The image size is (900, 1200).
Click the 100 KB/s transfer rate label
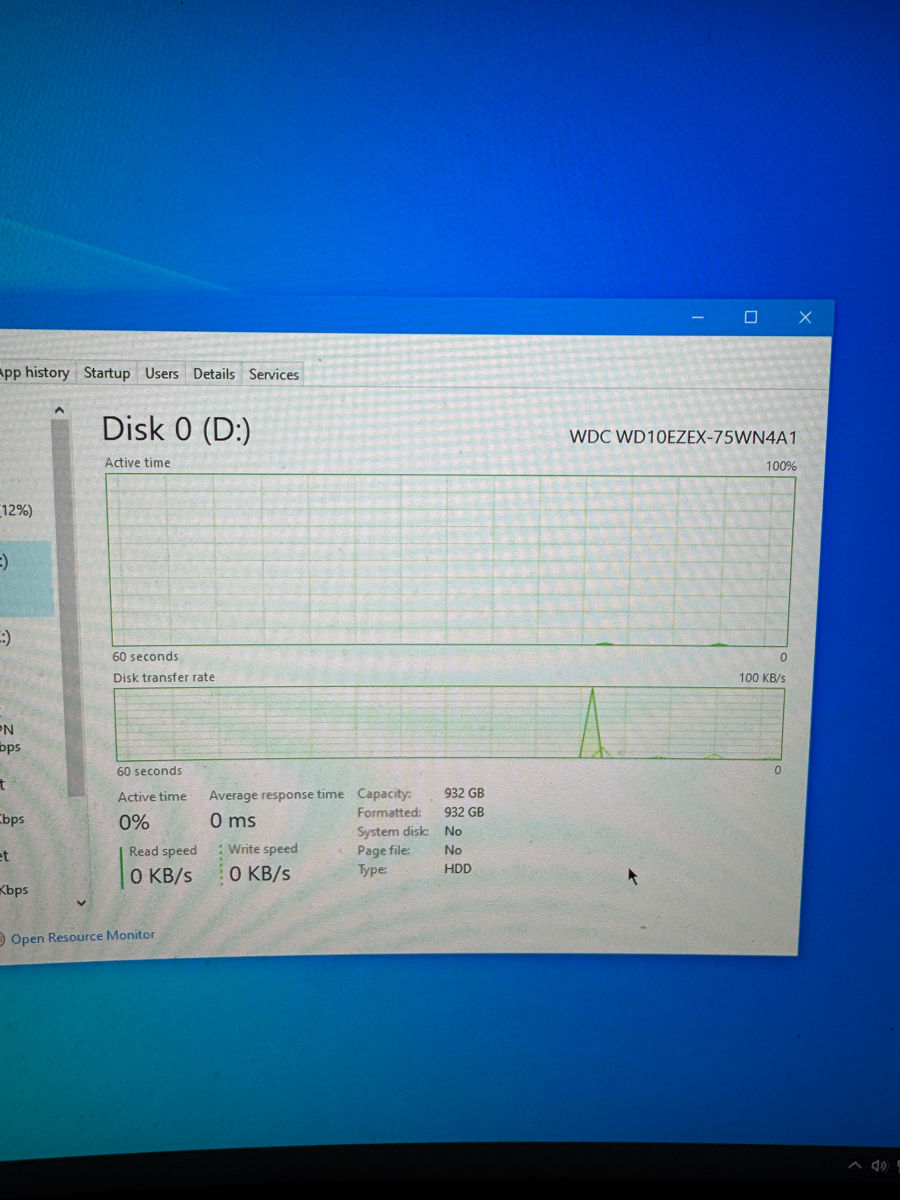coord(762,678)
